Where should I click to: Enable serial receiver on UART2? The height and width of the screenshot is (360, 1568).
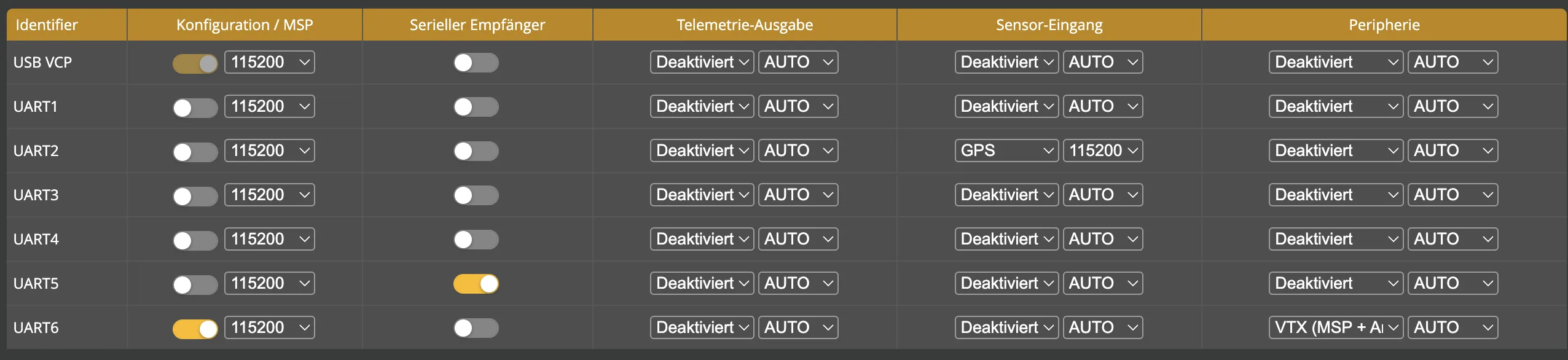[x=476, y=151]
